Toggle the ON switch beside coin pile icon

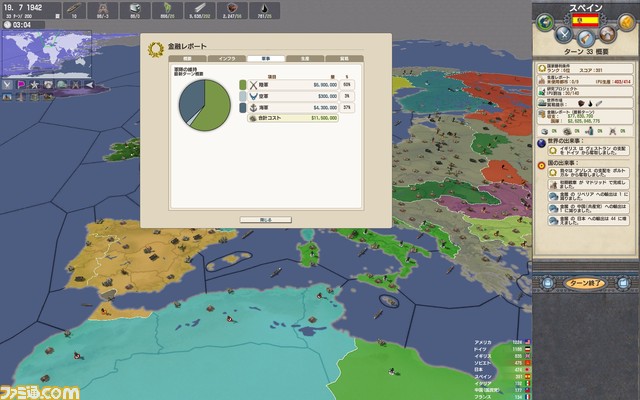[577, 131]
